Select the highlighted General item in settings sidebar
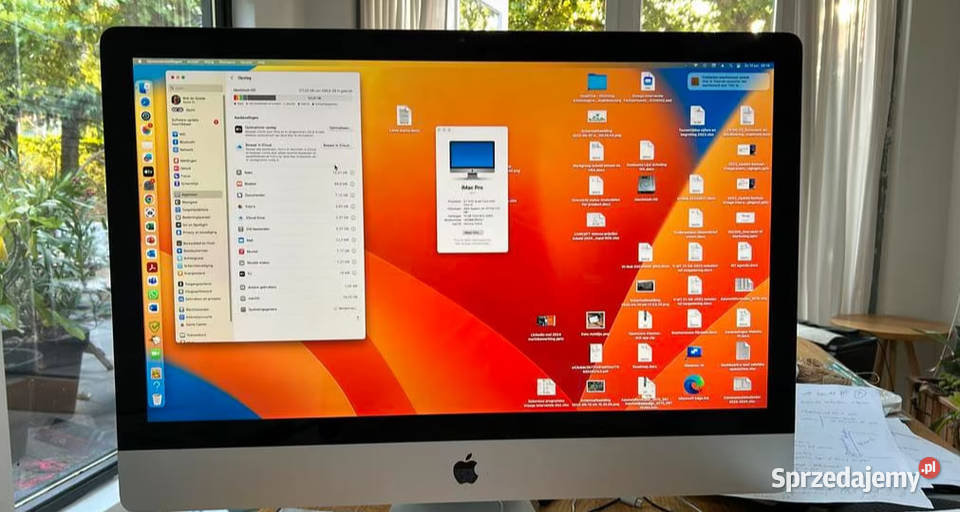The image size is (960, 512). (197, 194)
